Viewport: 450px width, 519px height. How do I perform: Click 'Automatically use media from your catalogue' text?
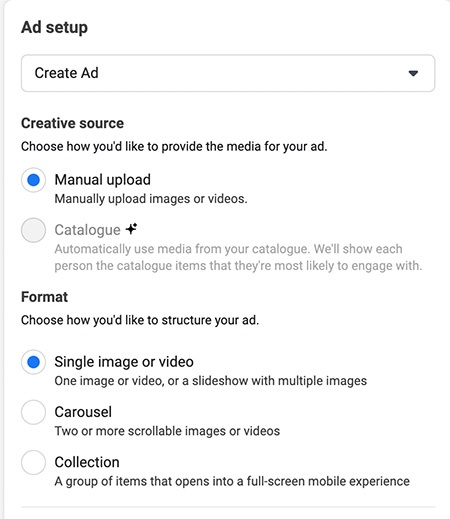tap(238, 257)
